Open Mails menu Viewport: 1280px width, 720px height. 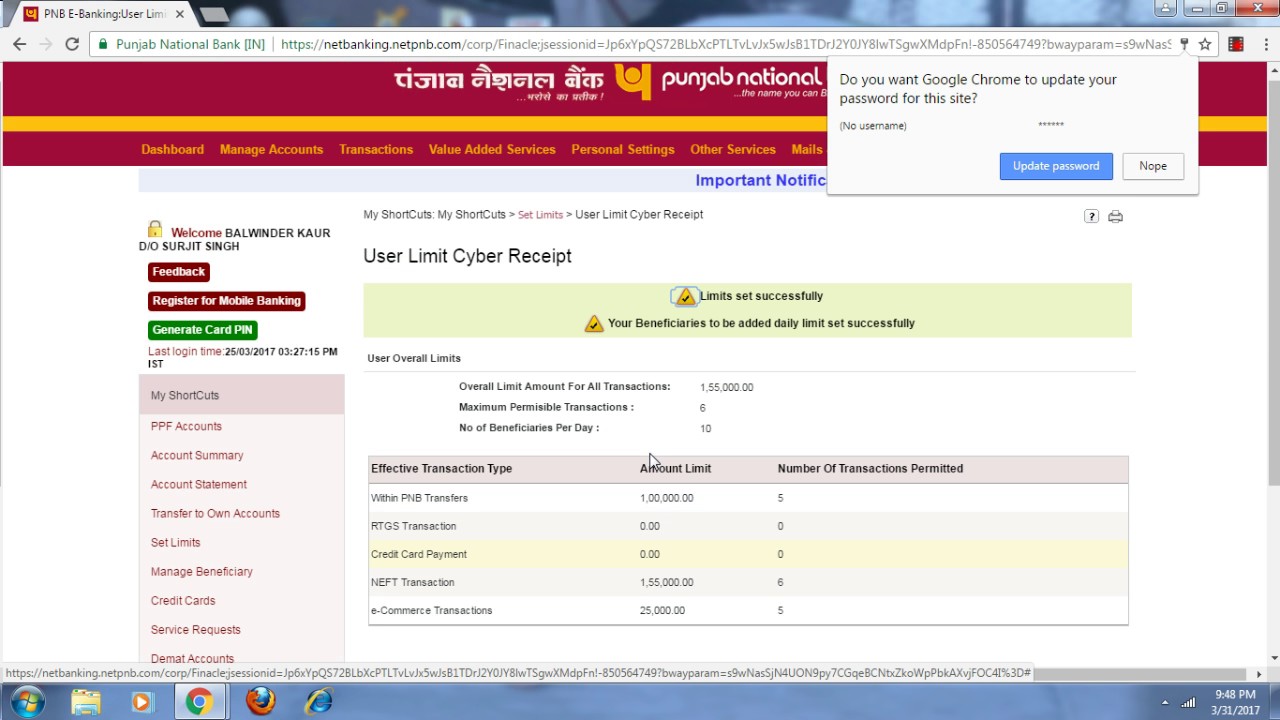click(x=807, y=149)
